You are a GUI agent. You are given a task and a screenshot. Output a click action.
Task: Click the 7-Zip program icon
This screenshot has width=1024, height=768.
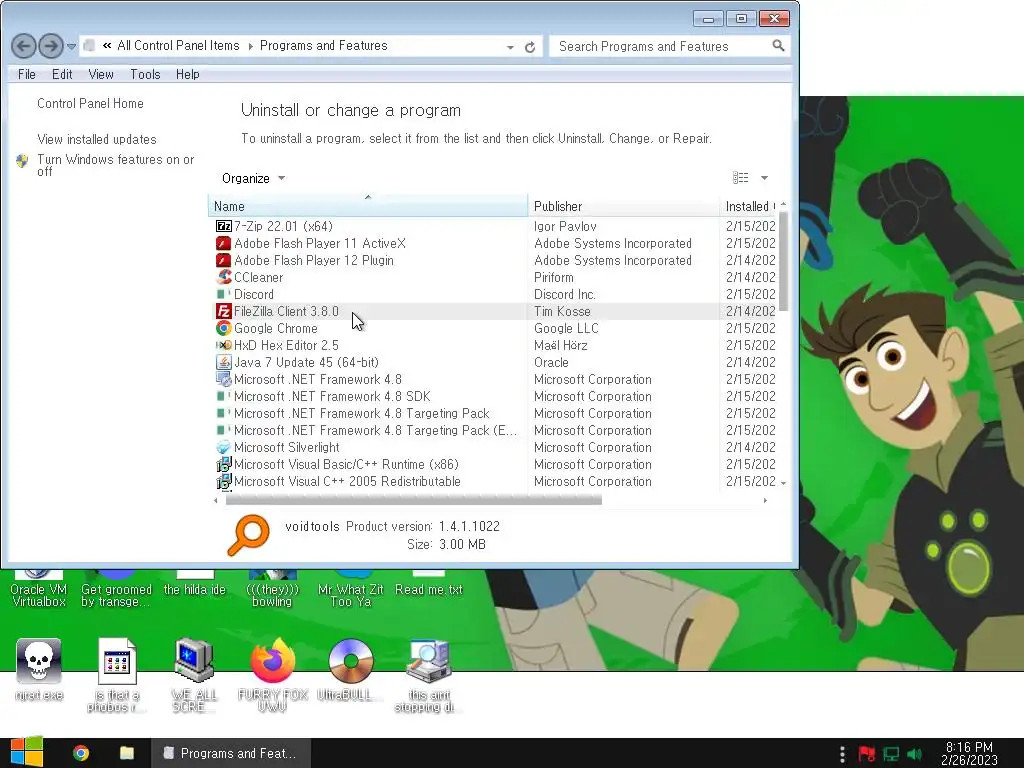223,226
